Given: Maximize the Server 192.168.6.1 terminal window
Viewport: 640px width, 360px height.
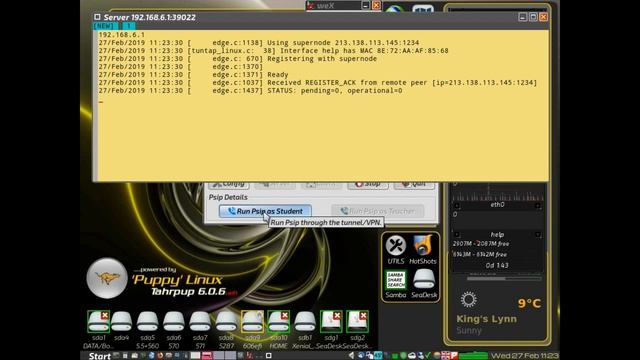Looking at the screenshot, I should point(533,17).
